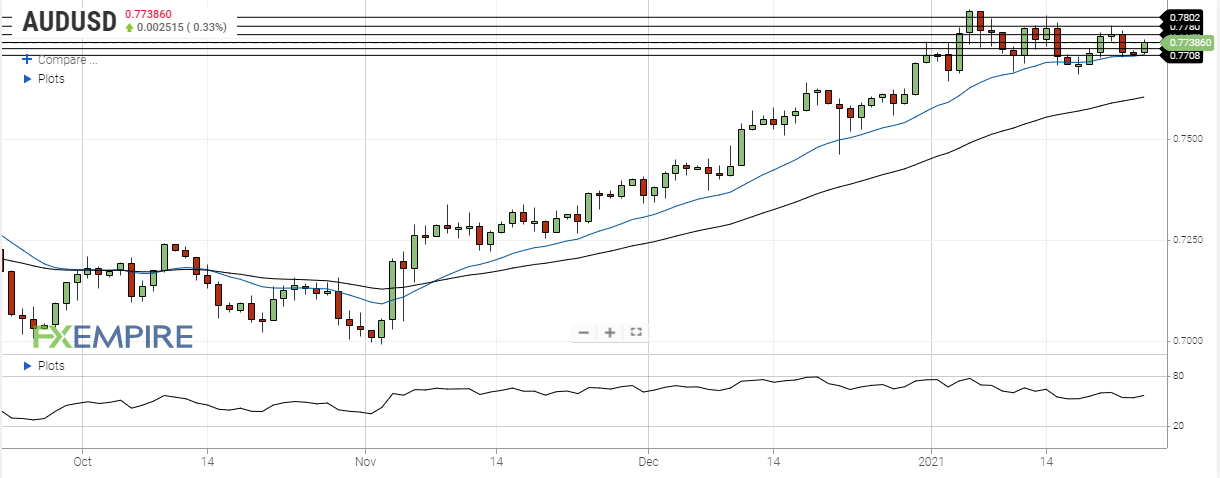Click the zoom in plus button

pyautogui.click(x=609, y=333)
